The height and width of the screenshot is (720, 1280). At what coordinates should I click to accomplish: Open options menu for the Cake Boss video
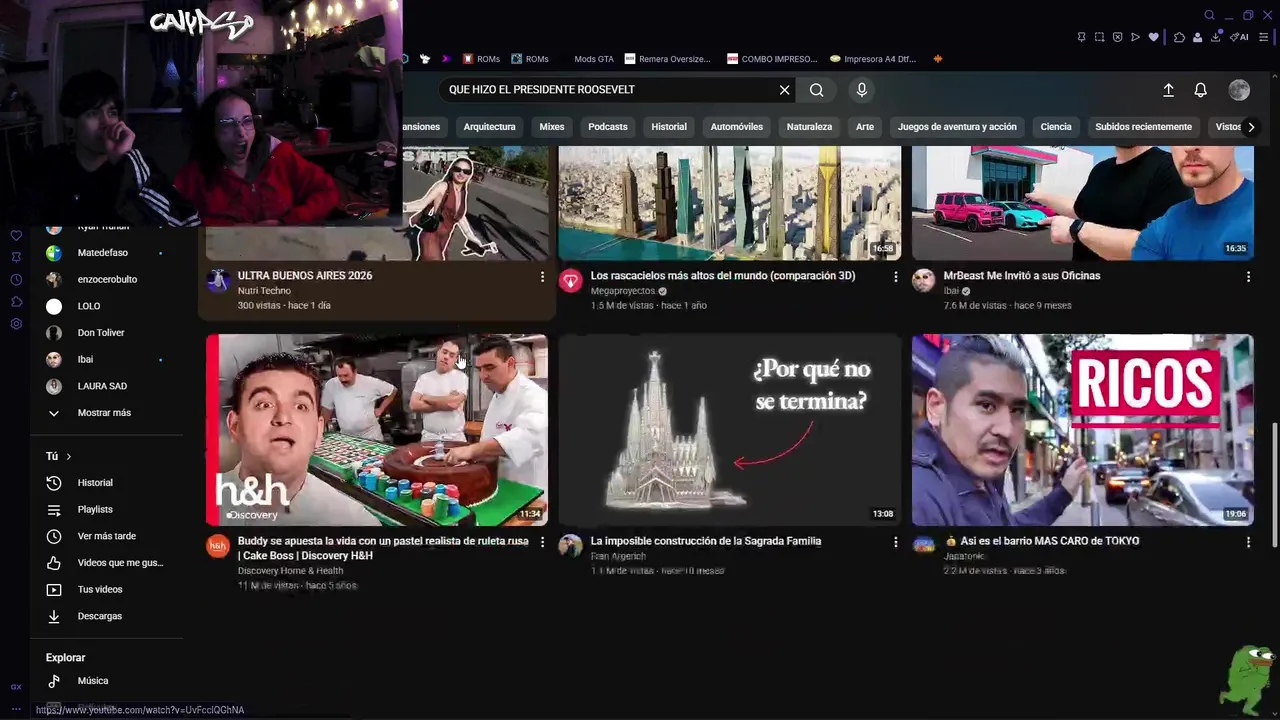(543, 542)
